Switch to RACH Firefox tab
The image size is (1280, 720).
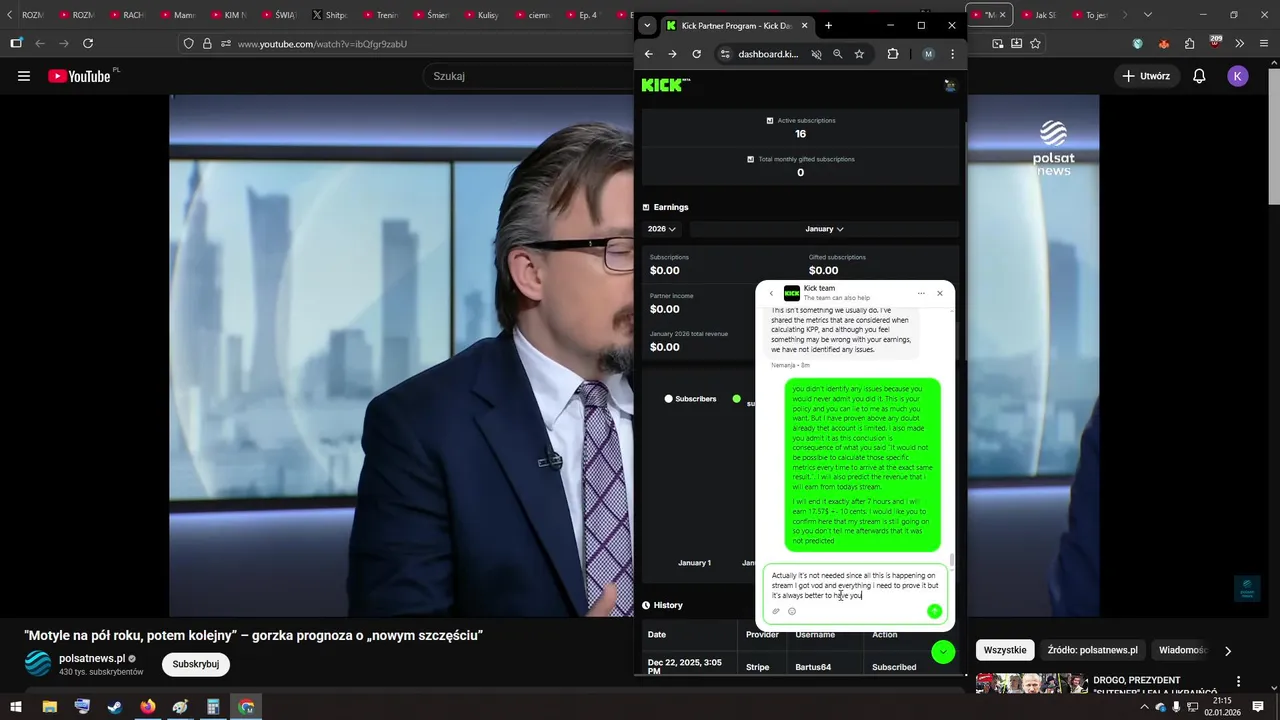point(128,15)
